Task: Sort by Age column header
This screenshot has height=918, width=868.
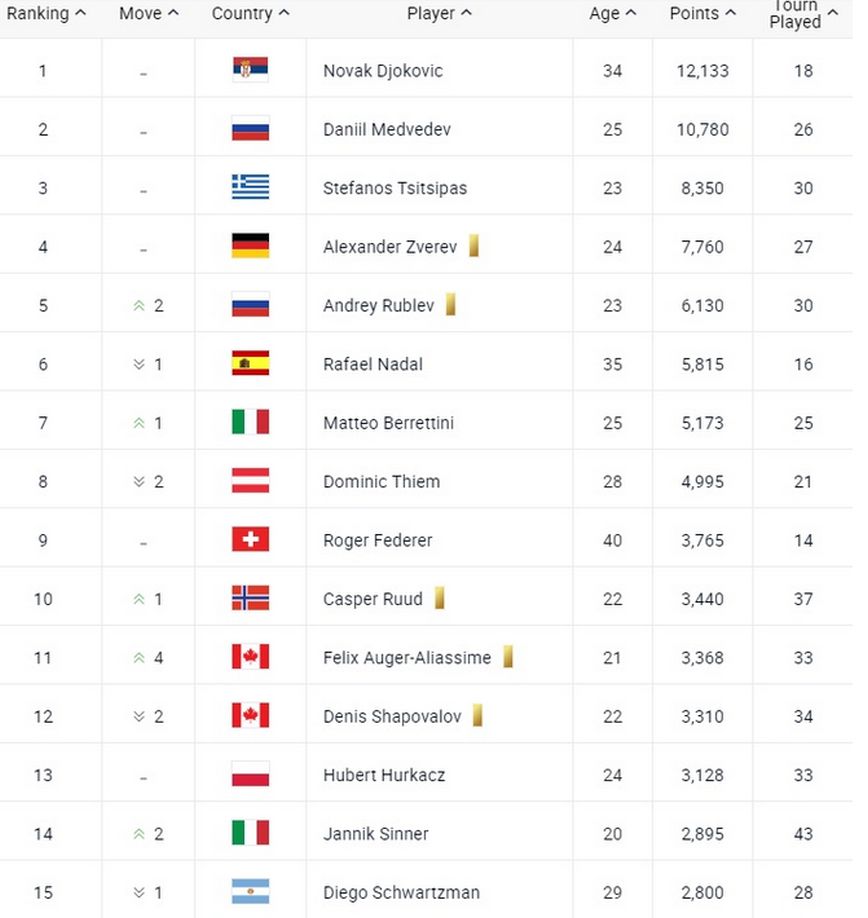Action: point(612,14)
